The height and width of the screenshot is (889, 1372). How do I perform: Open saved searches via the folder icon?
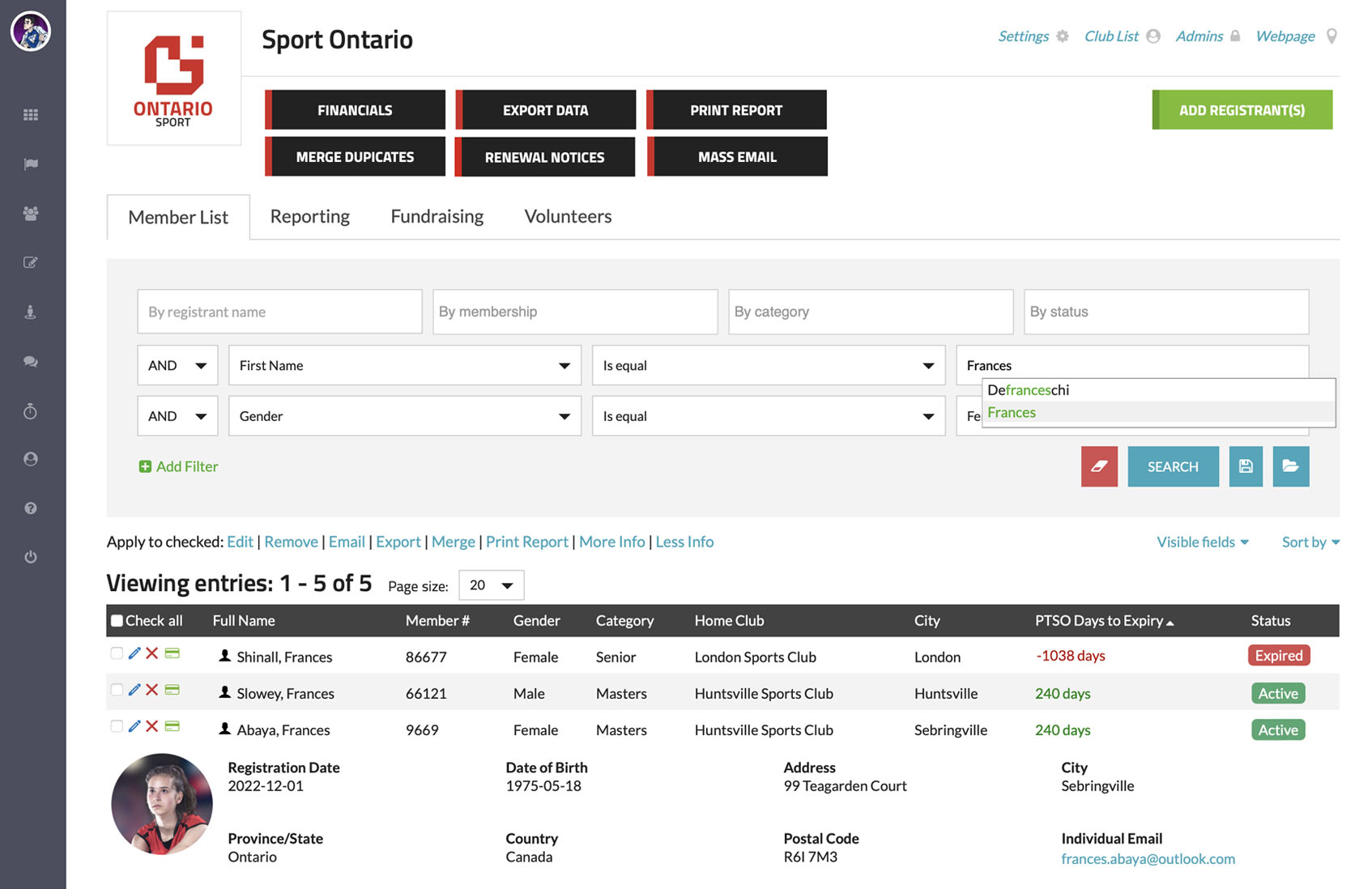click(1290, 466)
